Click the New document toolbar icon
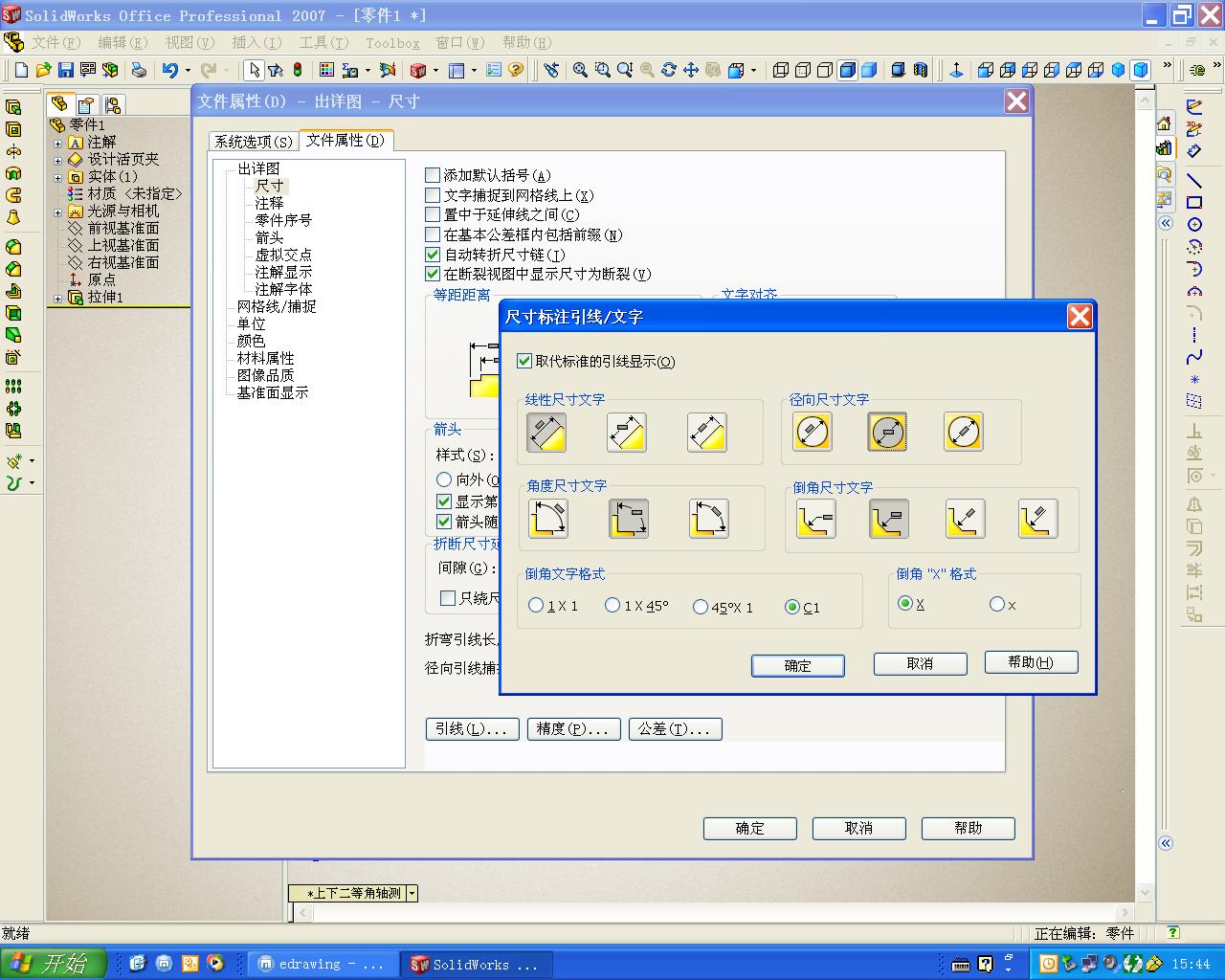Viewport: 1225px width, 980px height. [x=21, y=70]
